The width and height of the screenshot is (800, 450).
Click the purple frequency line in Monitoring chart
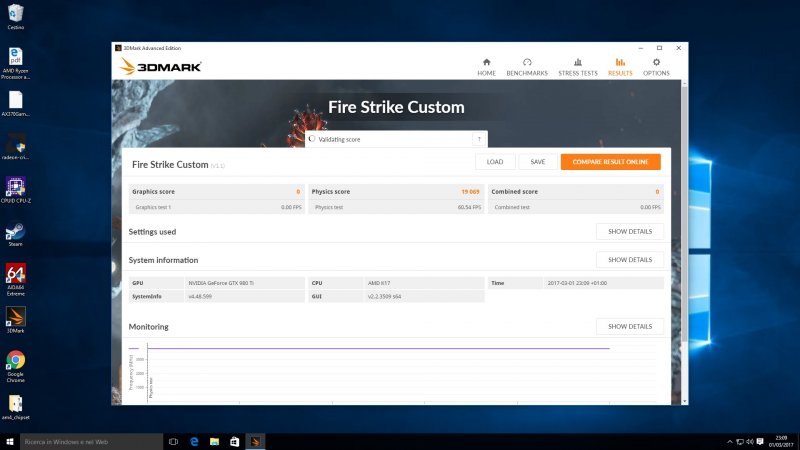tap(378, 348)
